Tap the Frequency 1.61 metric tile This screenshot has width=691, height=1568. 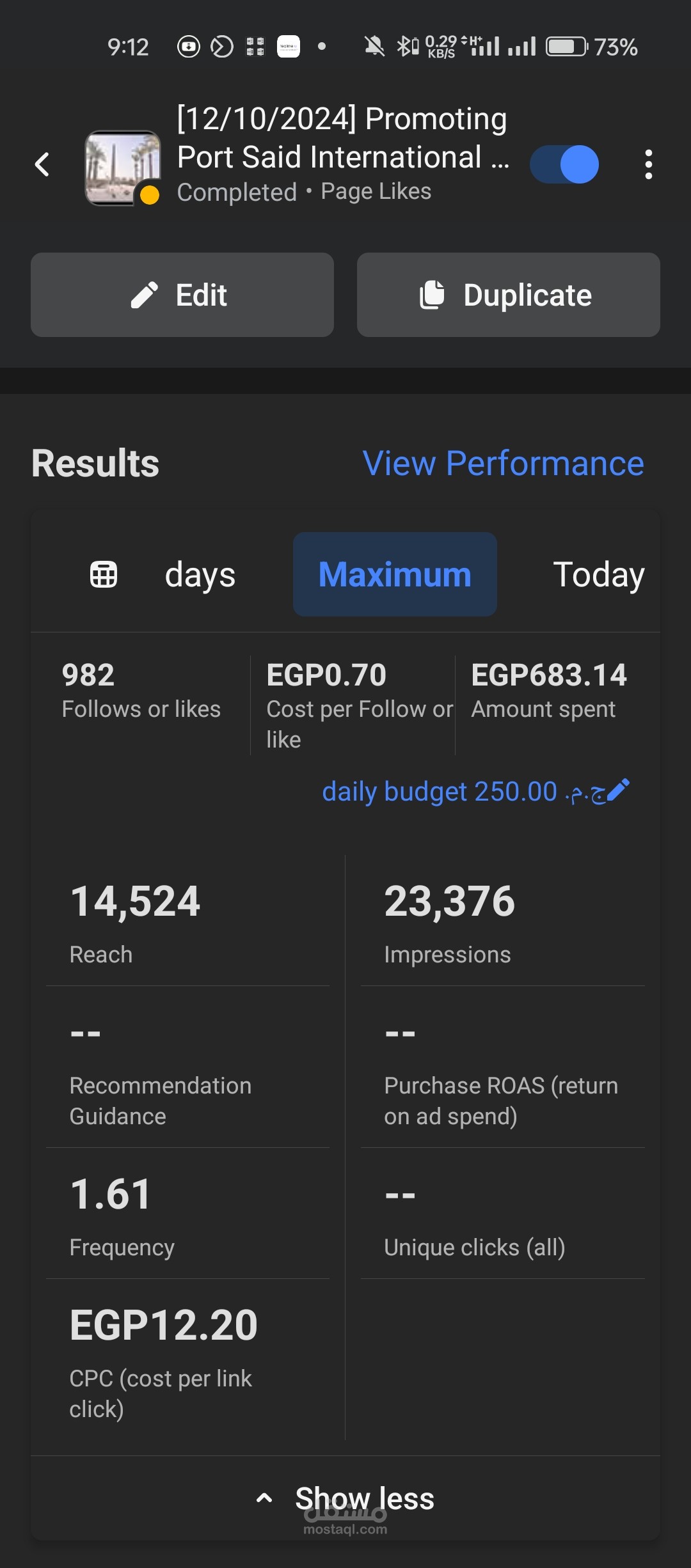coord(187,1214)
